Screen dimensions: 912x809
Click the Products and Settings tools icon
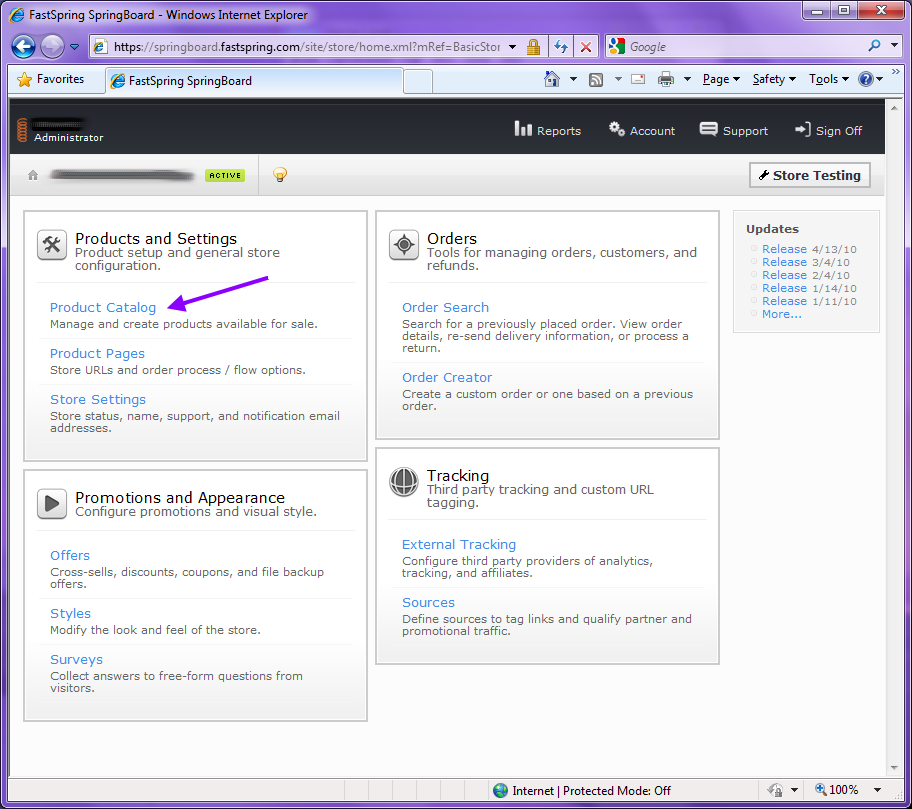coord(52,244)
